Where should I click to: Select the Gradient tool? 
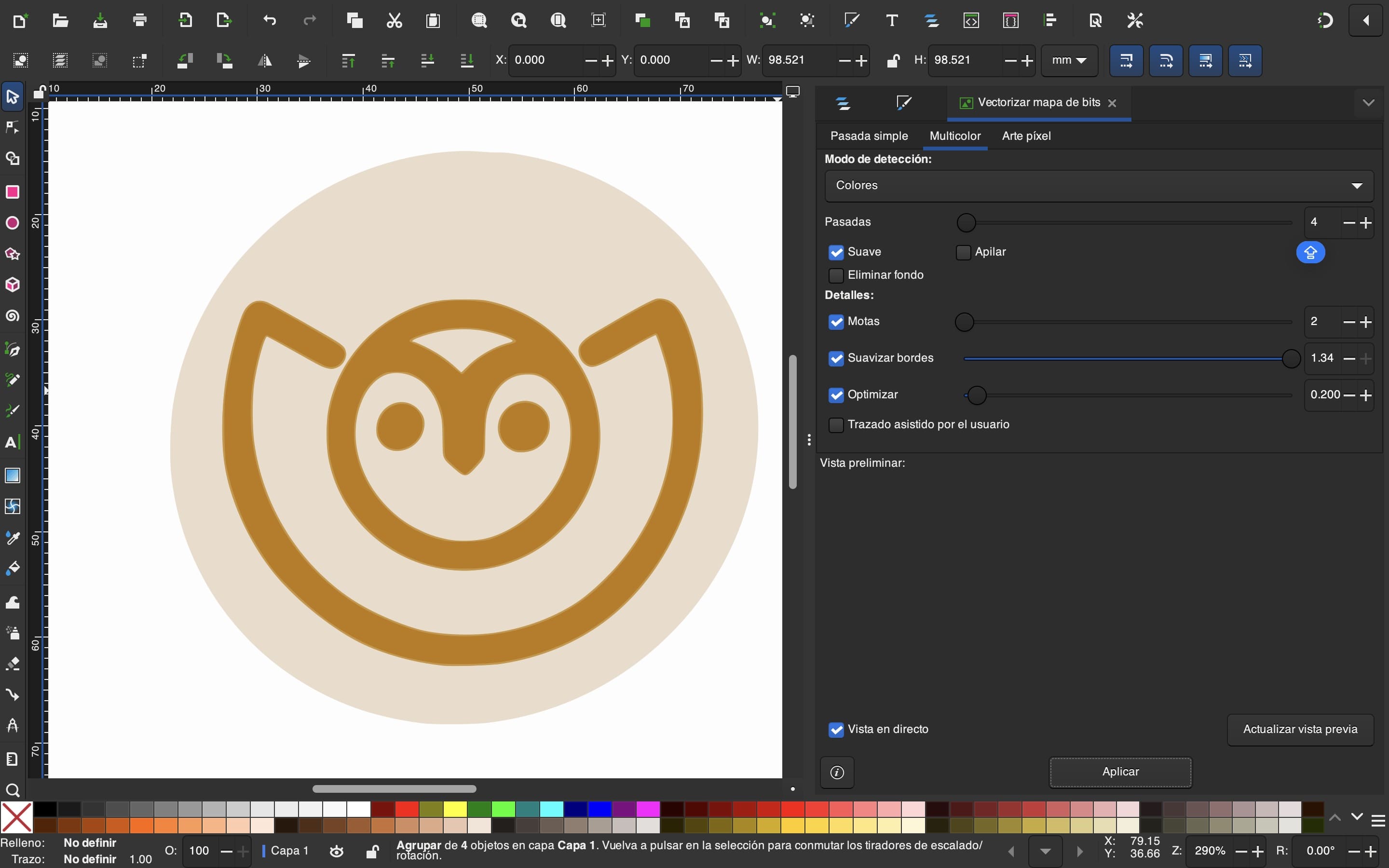click(x=13, y=475)
